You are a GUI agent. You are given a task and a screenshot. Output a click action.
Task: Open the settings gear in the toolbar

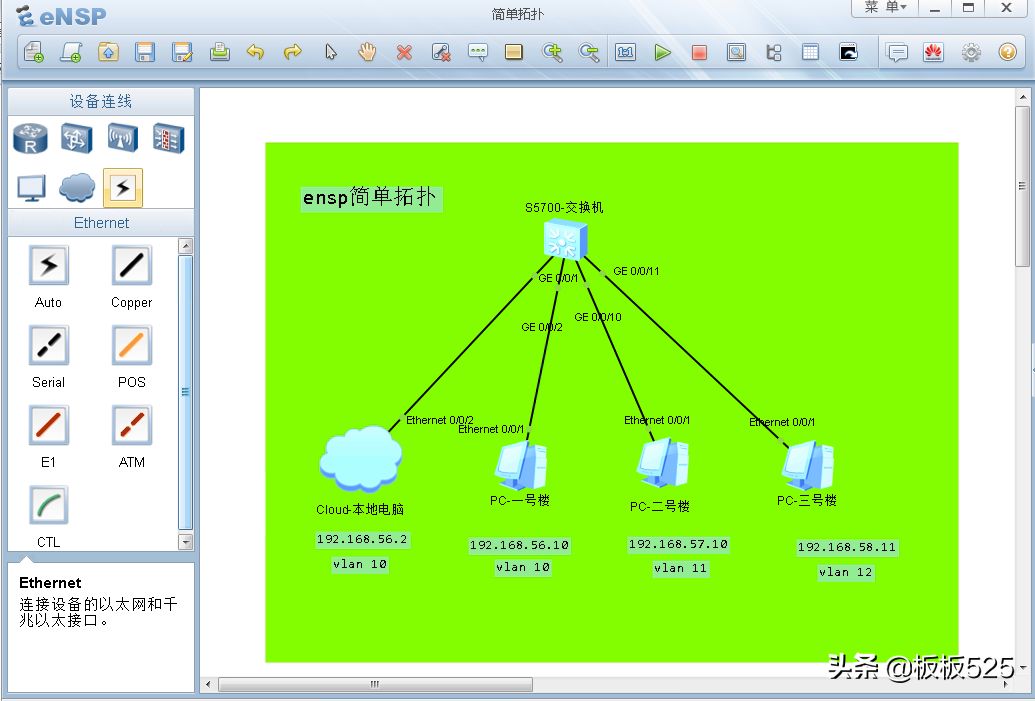tap(971, 52)
